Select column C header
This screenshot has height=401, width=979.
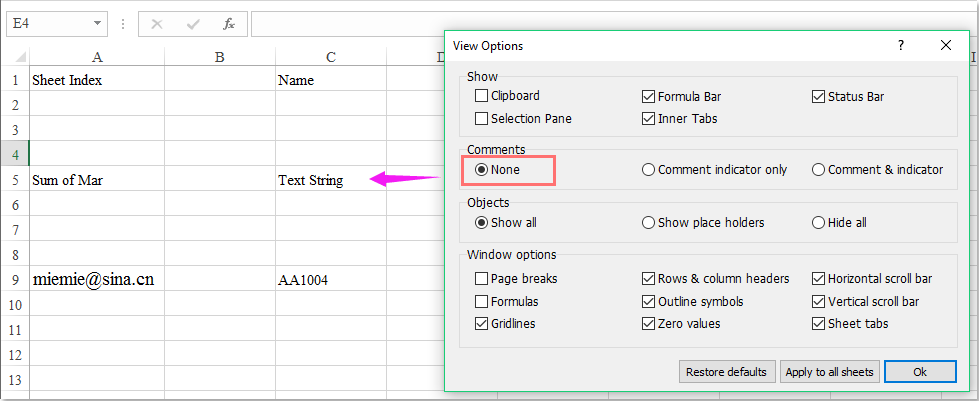[x=330, y=57]
